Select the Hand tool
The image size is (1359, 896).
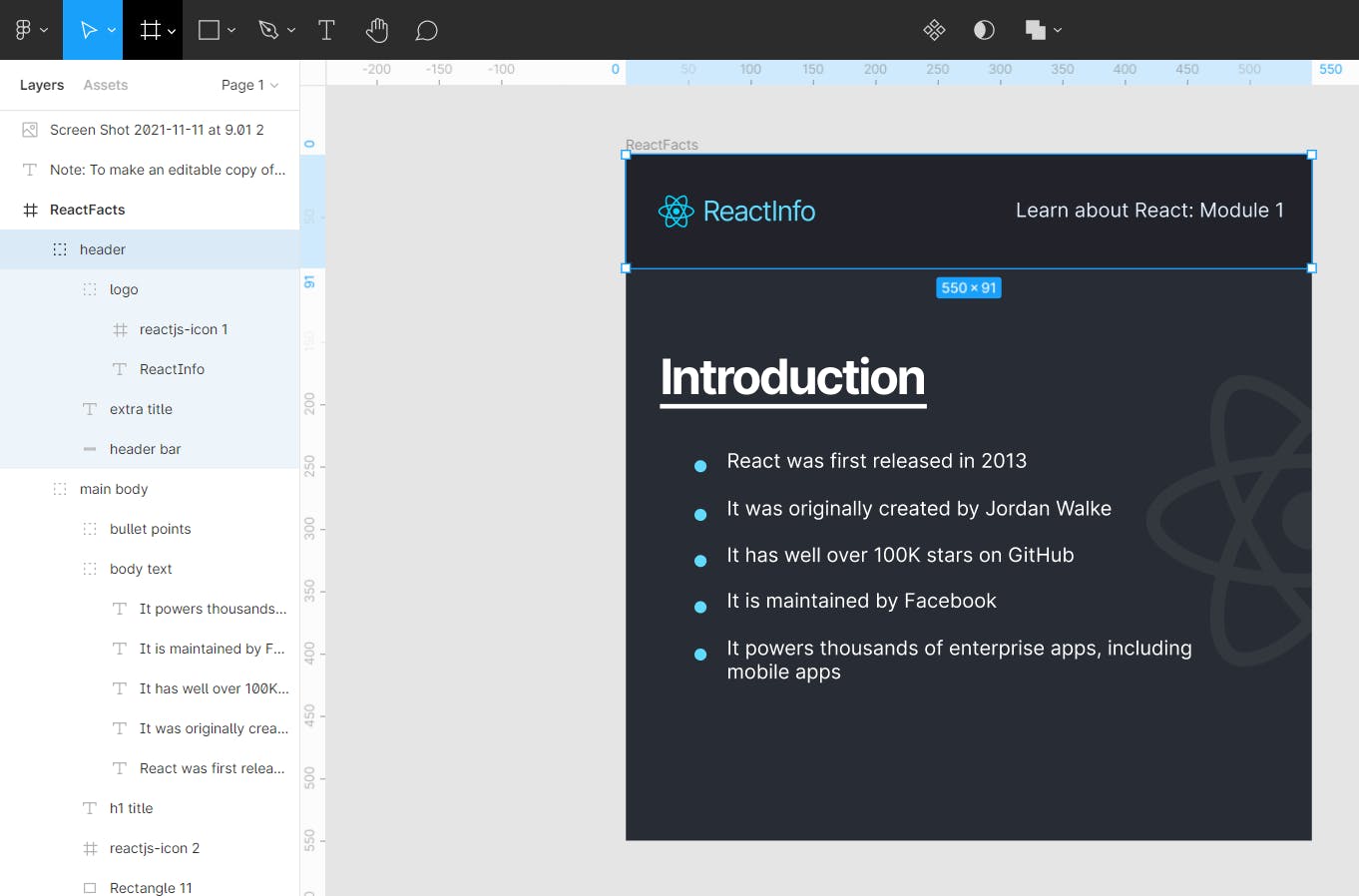point(376,30)
